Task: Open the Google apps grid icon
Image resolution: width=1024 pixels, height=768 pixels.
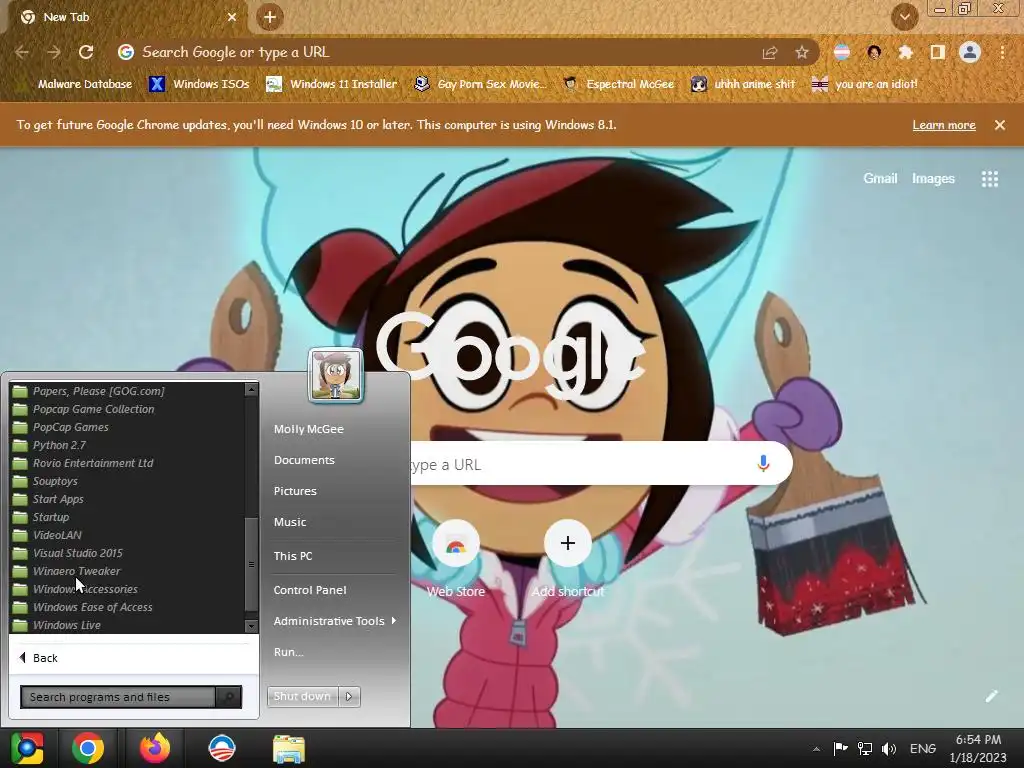Action: pyautogui.click(x=990, y=179)
